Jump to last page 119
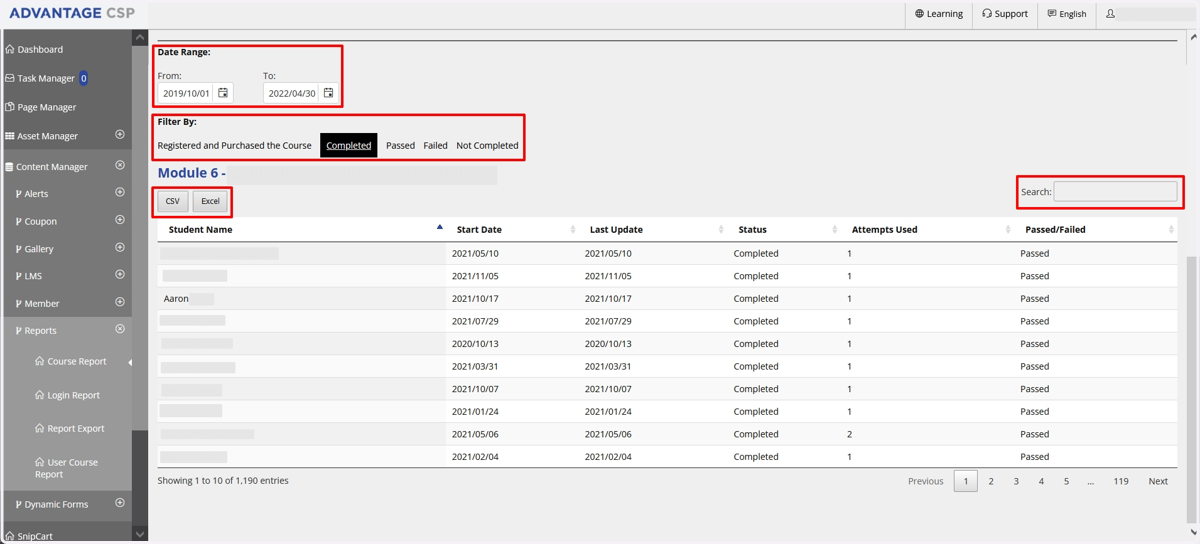This screenshot has height=544, width=1200. tap(1121, 481)
